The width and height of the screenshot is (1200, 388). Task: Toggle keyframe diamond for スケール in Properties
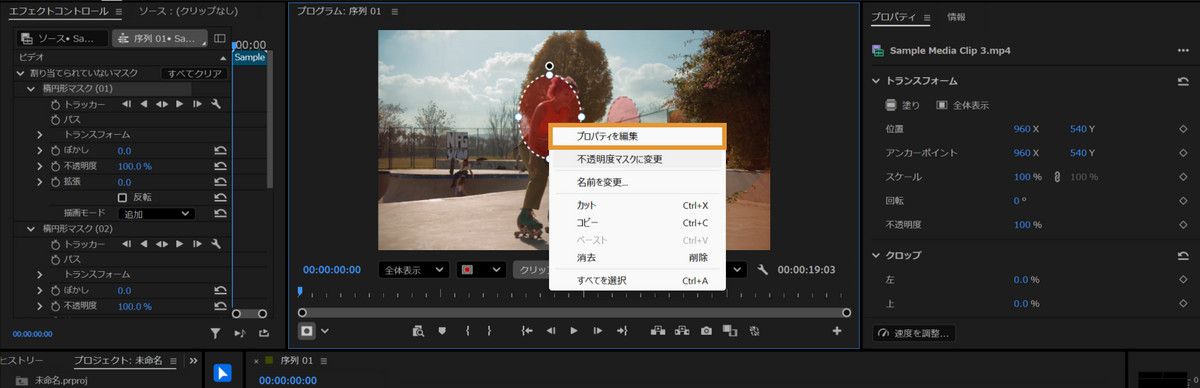pyautogui.click(x=1183, y=177)
